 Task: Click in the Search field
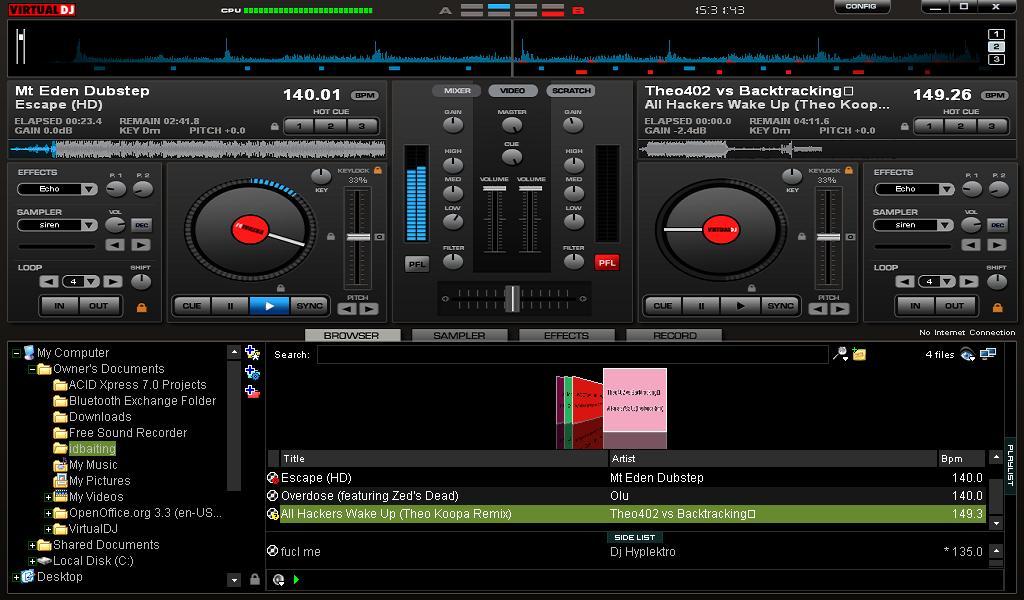pyautogui.click(x=573, y=355)
